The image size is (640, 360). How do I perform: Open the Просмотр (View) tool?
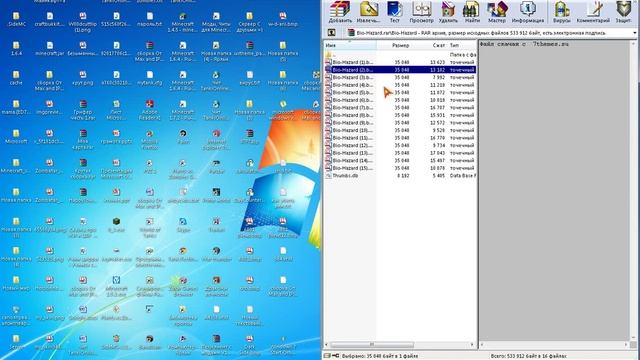click(421, 11)
